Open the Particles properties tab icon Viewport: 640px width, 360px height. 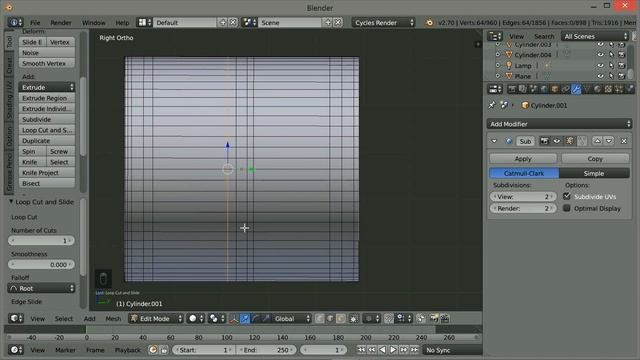[619, 89]
